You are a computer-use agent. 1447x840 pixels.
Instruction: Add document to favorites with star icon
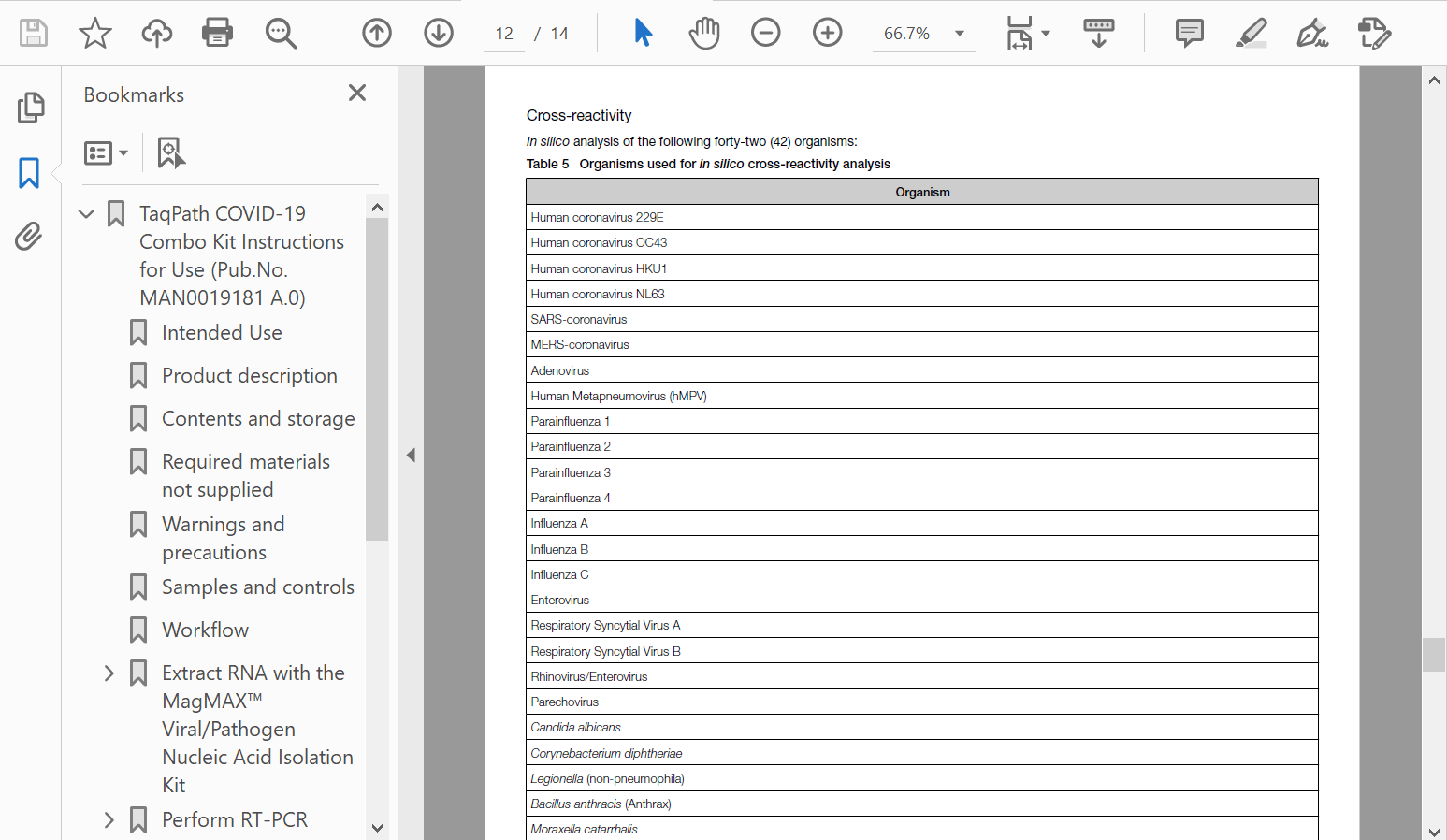95,33
